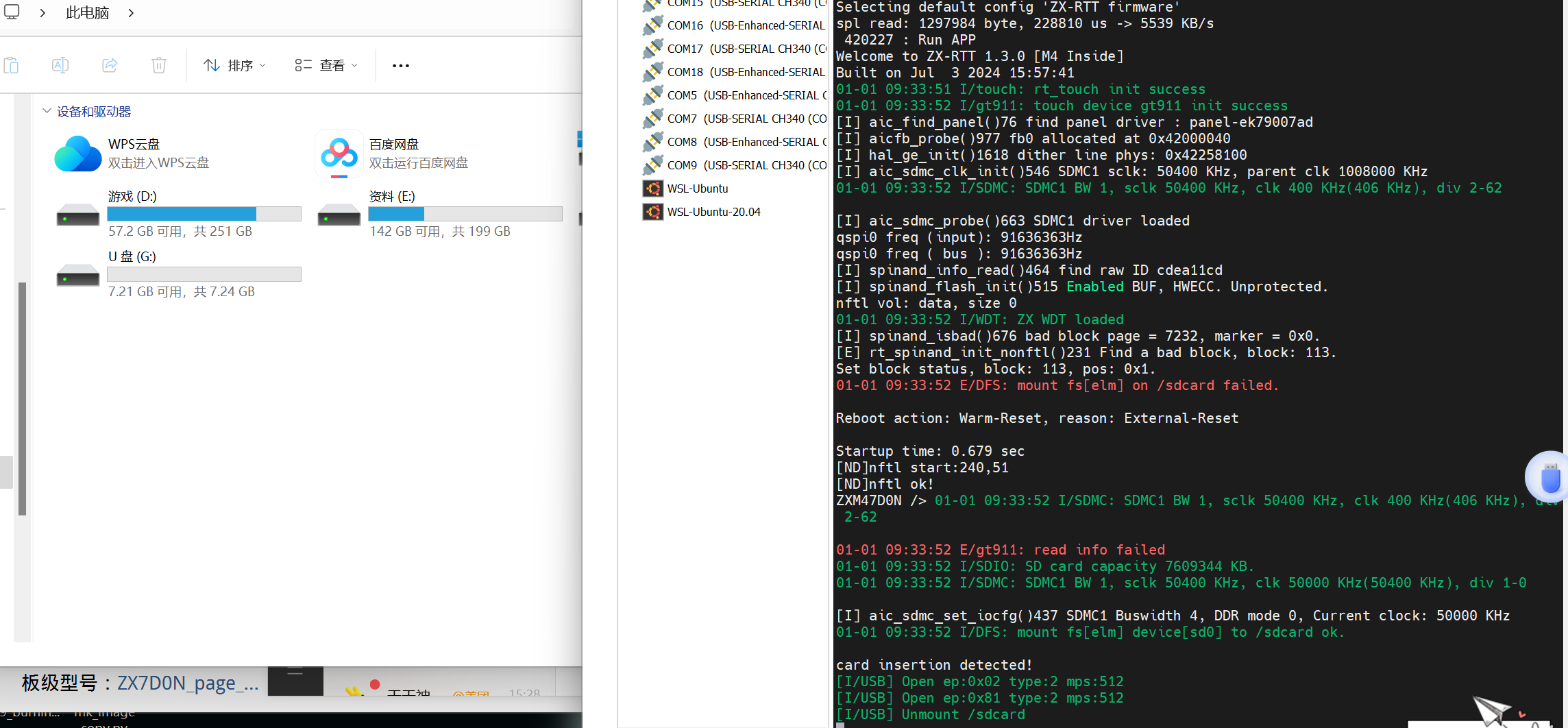Click the Reboot action: Warm-Reset terminal line
1568x728 pixels.
click(1038, 418)
